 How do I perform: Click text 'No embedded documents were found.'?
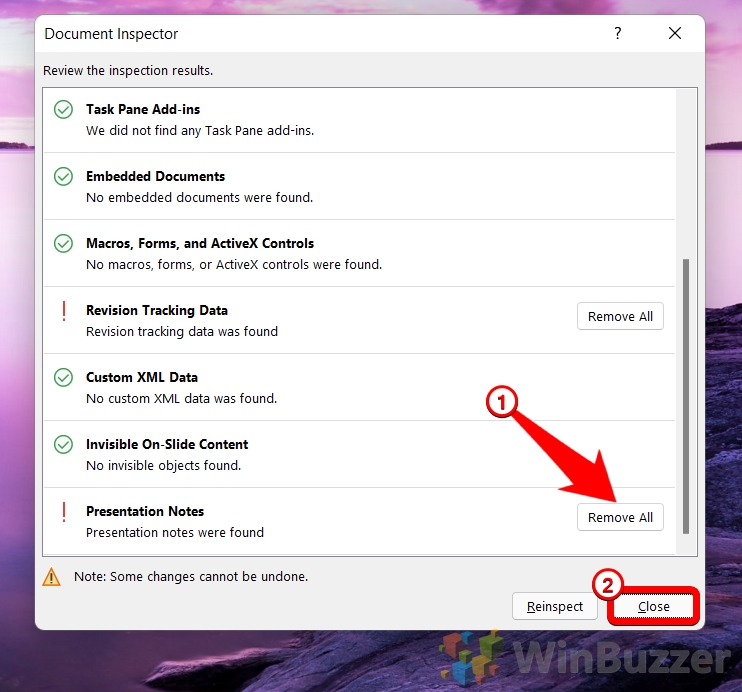click(x=199, y=197)
